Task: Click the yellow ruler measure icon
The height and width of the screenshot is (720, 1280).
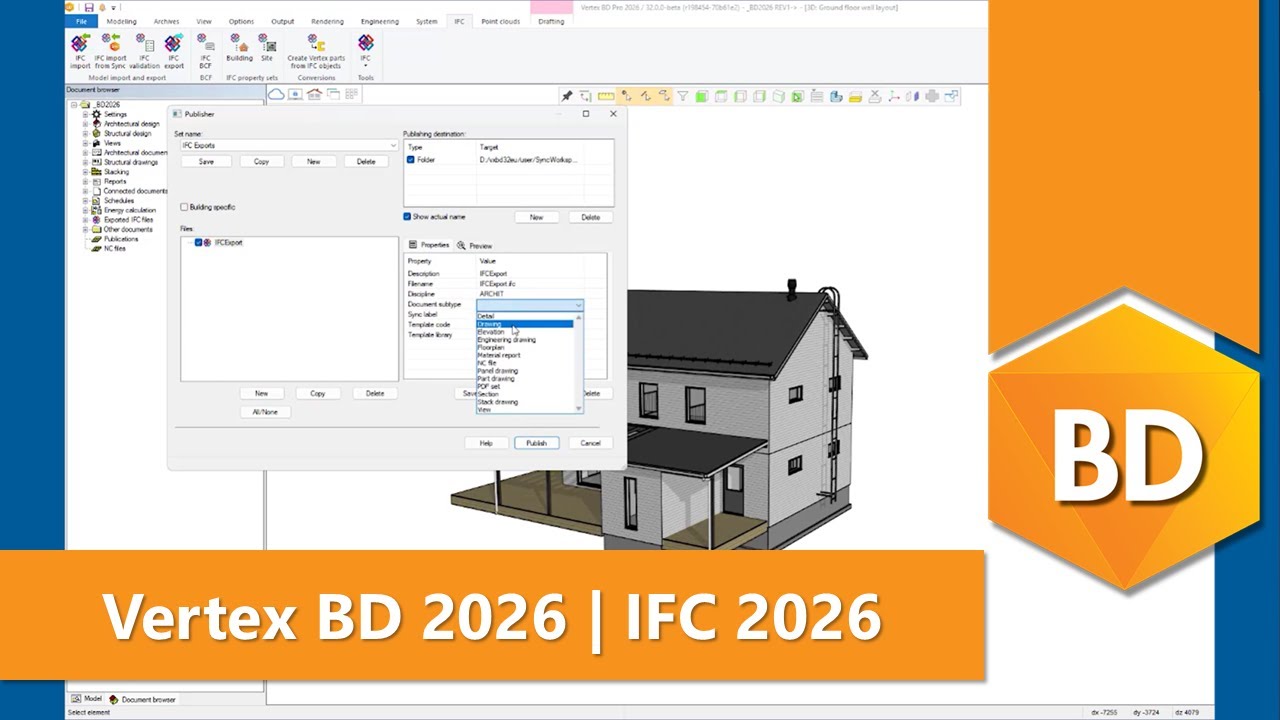Action: coord(605,96)
